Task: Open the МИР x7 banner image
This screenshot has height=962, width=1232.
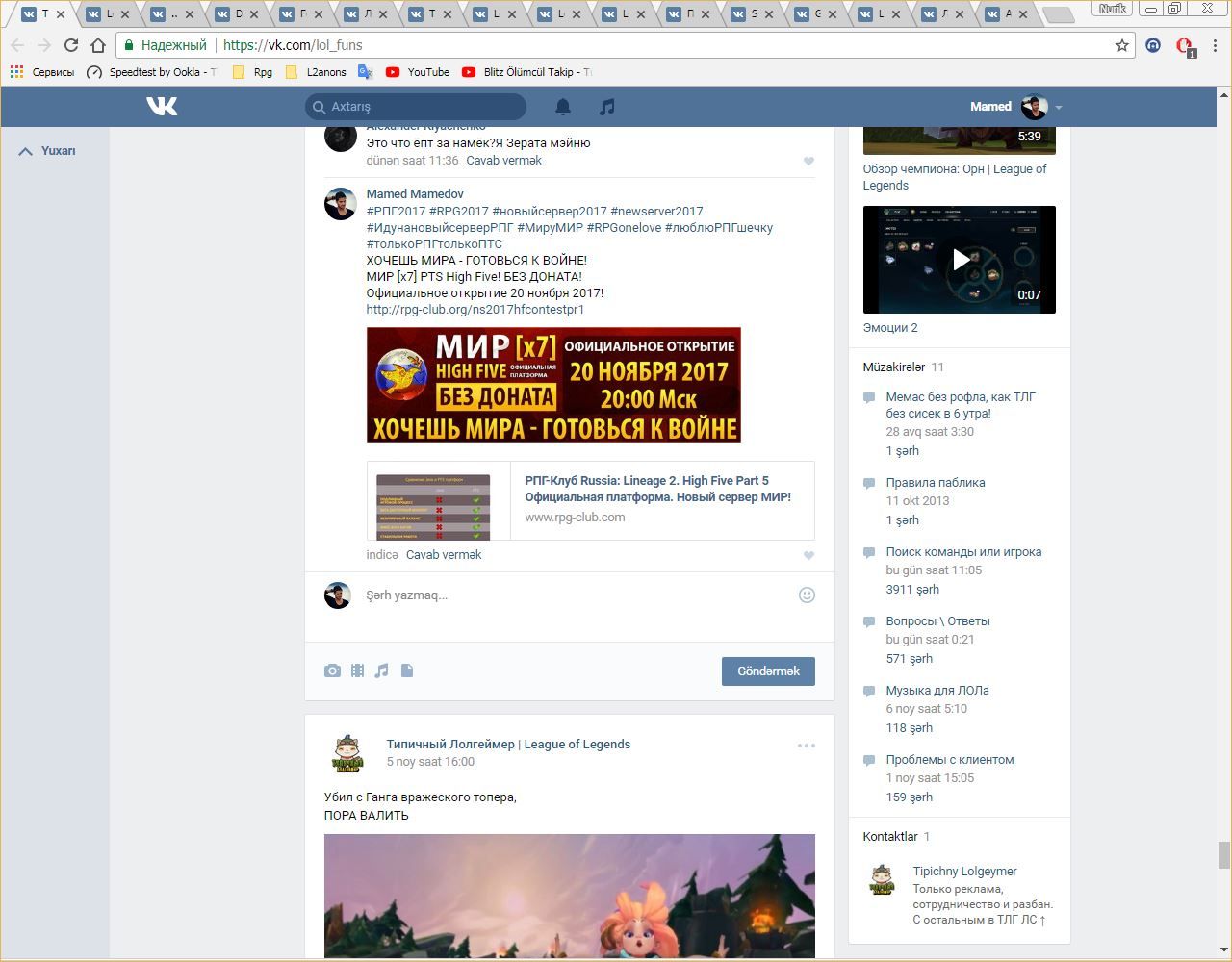Action: pyautogui.click(x=553, y=385)
